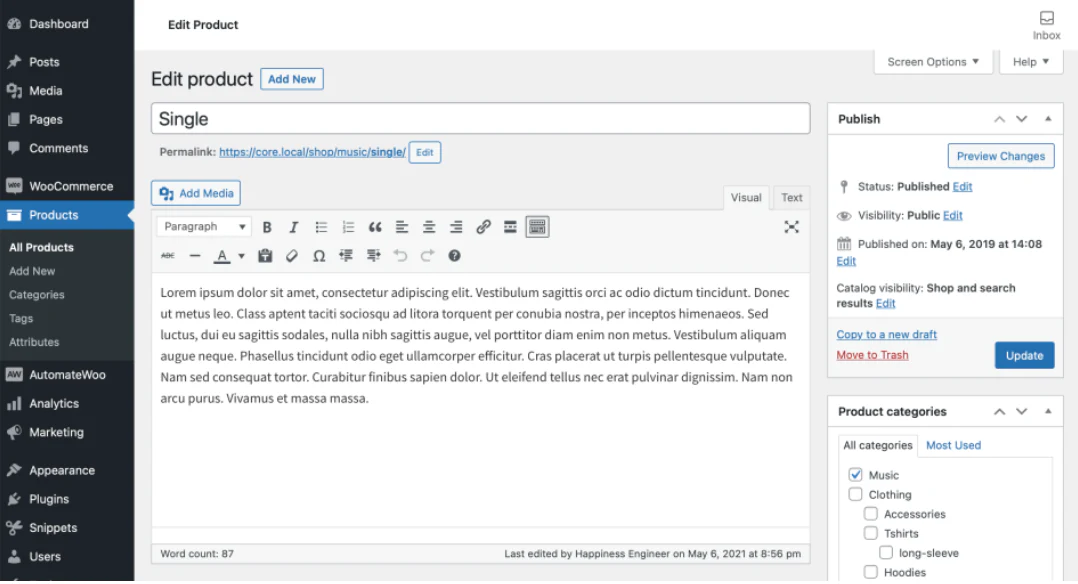Switch editor to distraction-free fullscreen mode

click(x=792, y=227)
